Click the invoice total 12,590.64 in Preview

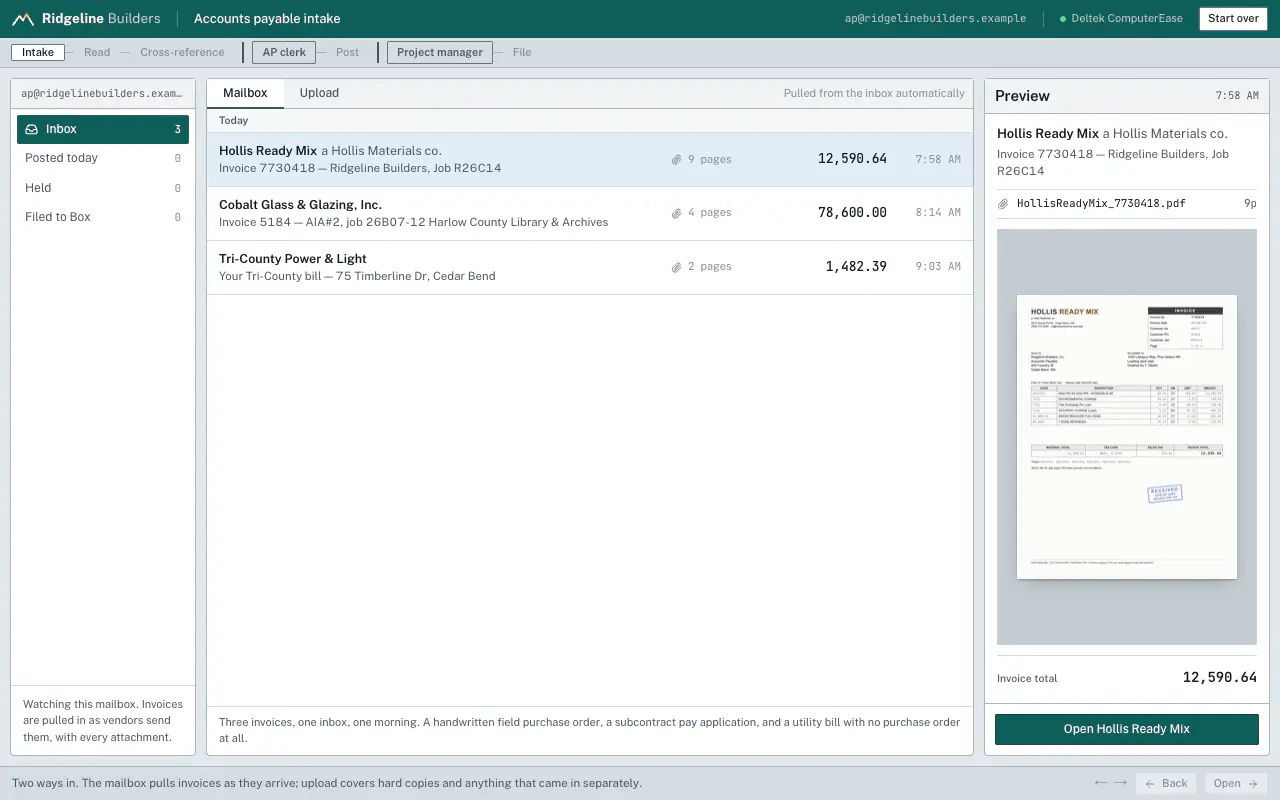[1219, 678]
